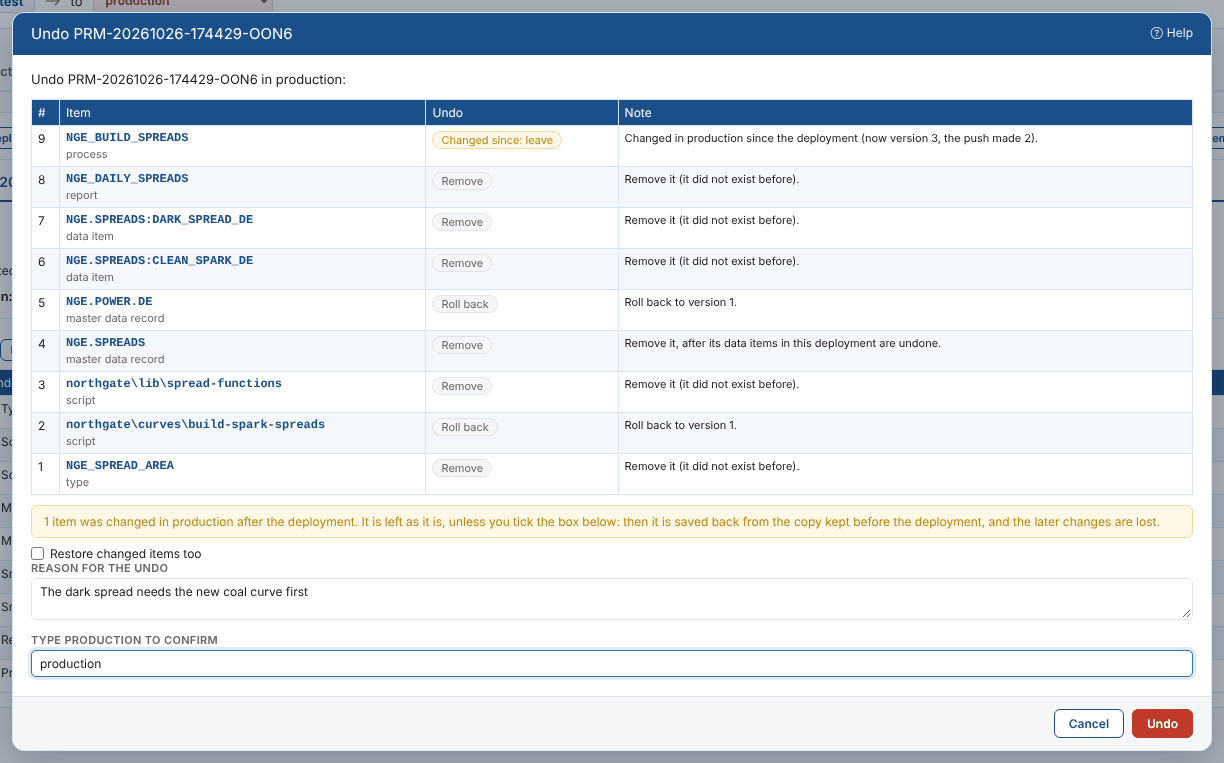
Task: Click the Roll back badge for NGE.POWER.DE
Action: pyautogui.click(x=465, y=304)
